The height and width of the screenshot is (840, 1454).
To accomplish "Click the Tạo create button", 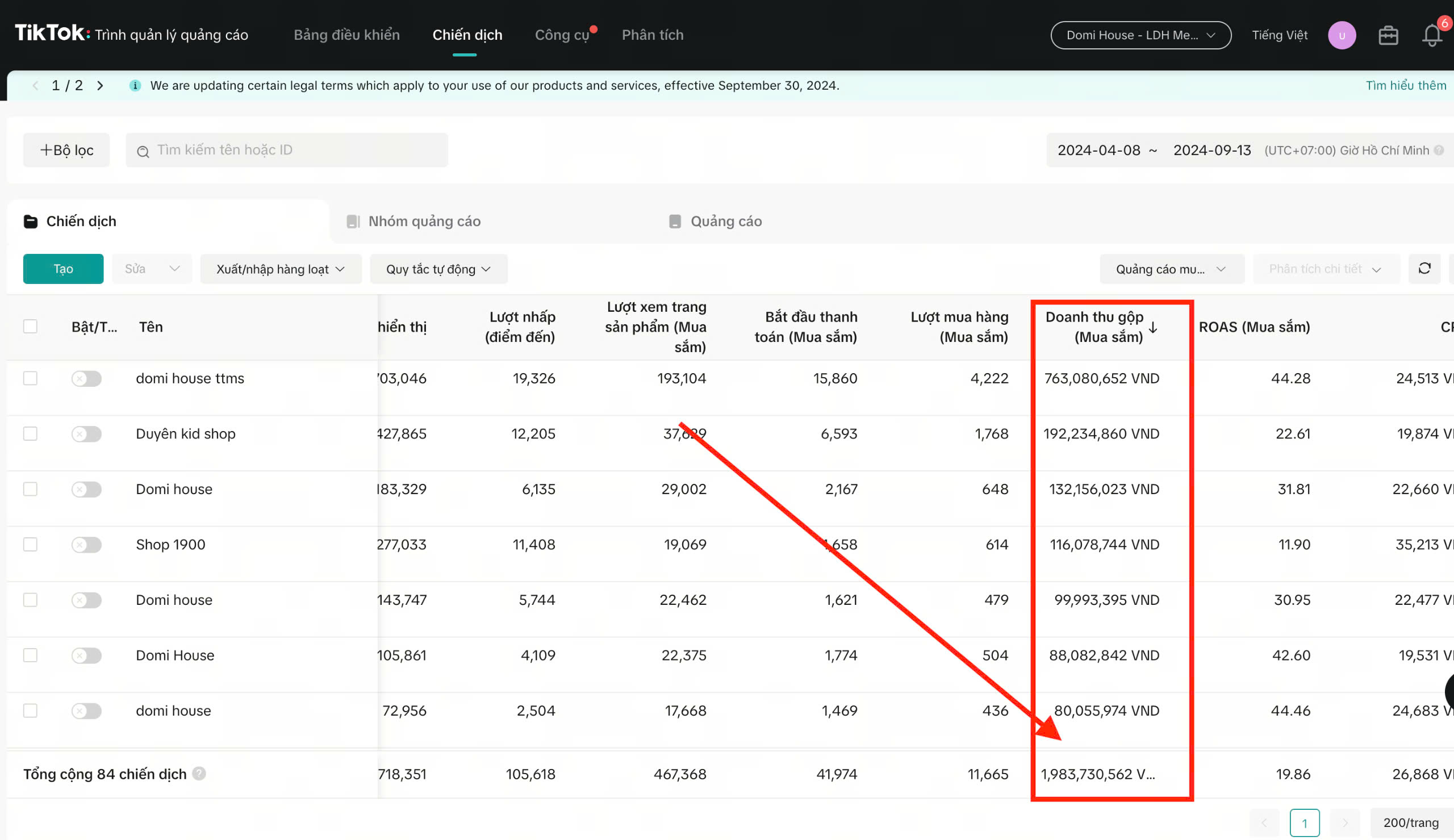I will click(64, 268).
